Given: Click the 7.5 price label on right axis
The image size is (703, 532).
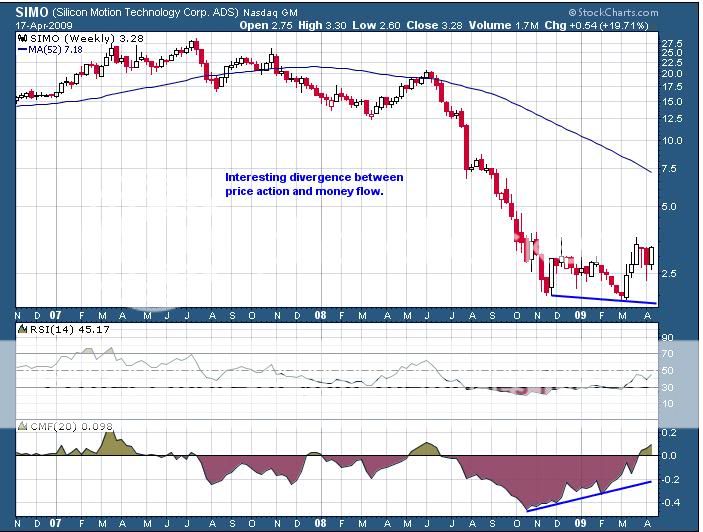Looking at the screenshot, I should coord(671,169).
